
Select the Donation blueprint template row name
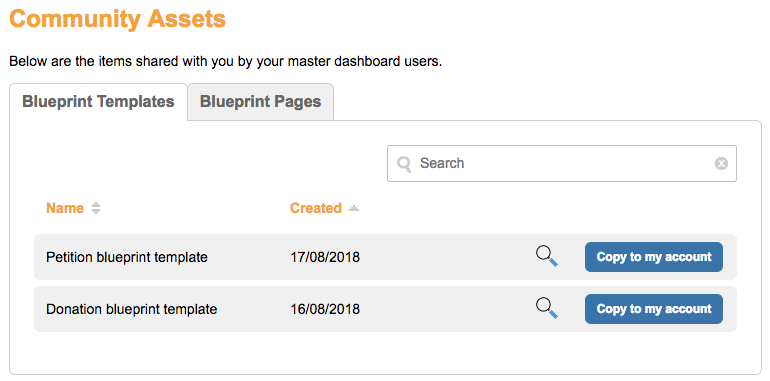(132, 309)
